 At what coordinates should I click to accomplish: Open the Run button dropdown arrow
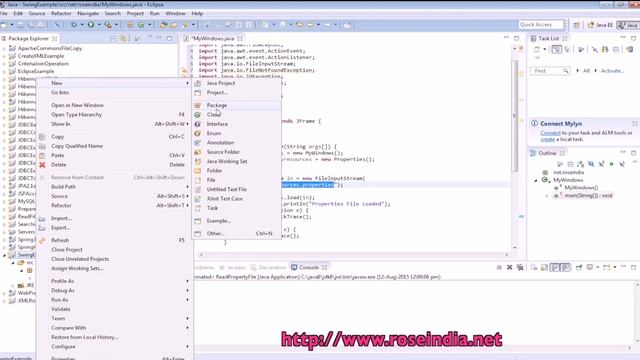[x=98, y=25]
